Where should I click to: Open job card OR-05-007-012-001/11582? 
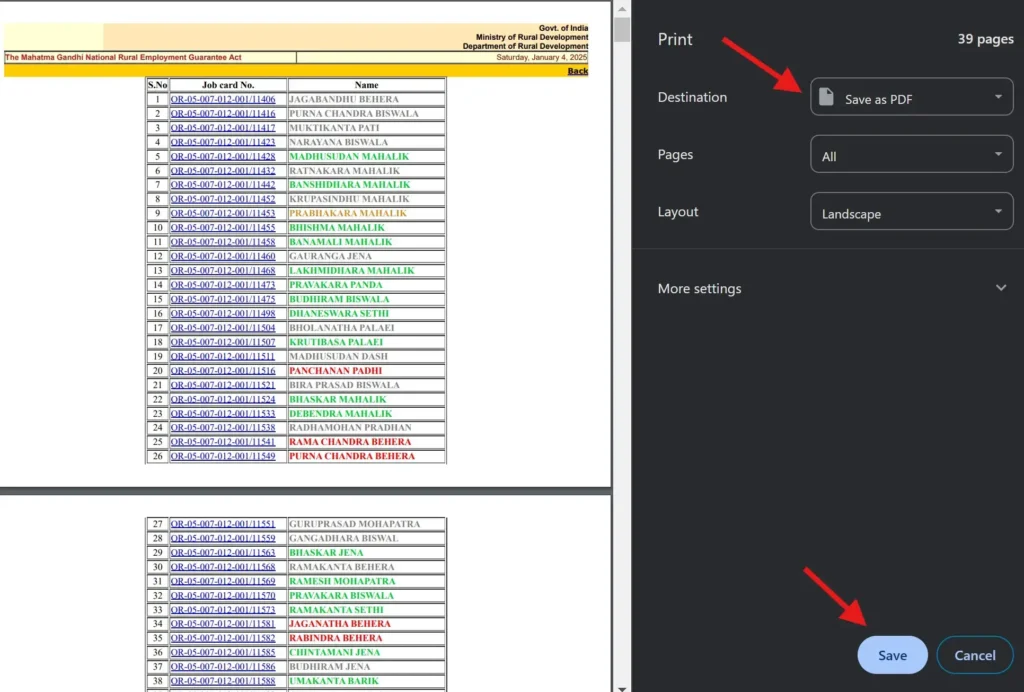tap(223, 638)
